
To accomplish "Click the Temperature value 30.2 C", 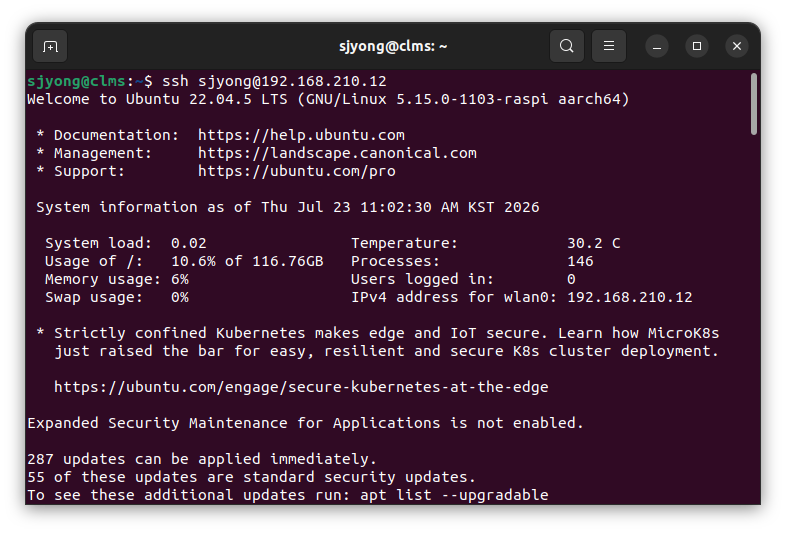I will coord(594,243).
